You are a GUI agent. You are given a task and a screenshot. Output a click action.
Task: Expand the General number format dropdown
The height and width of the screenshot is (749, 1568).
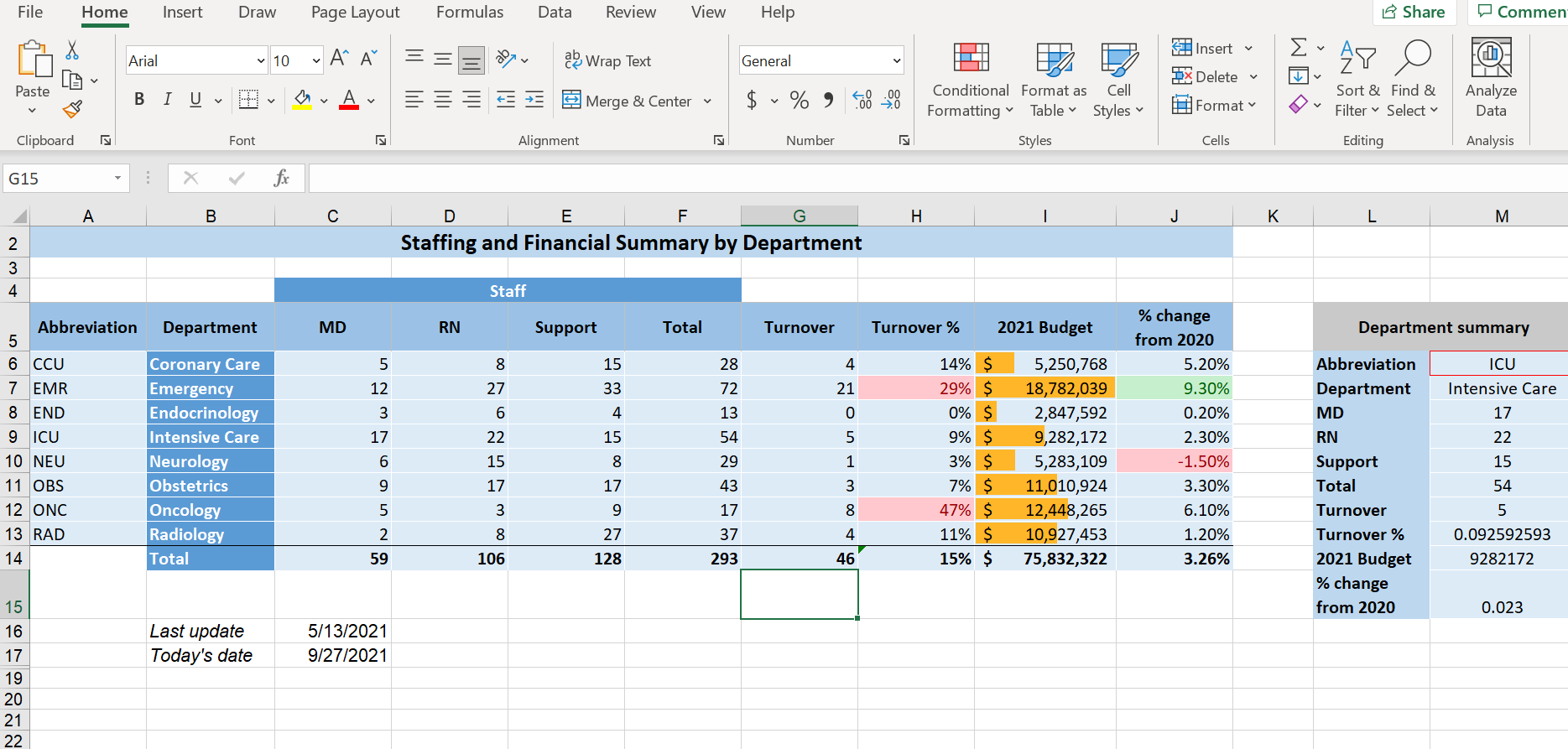tap(896, 60)
